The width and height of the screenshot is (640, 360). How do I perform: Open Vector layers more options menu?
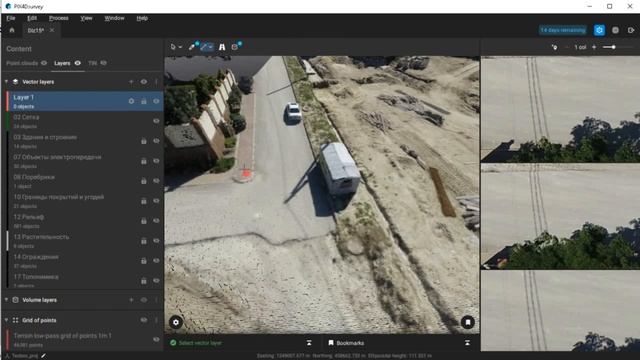click(x=156, y=82)
